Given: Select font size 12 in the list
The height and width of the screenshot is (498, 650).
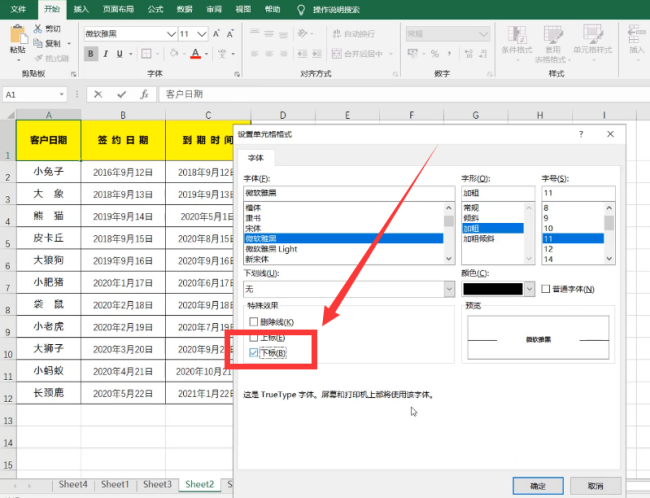Looking at the screenshot, I should pyautogui.click(x=573, y=249).
